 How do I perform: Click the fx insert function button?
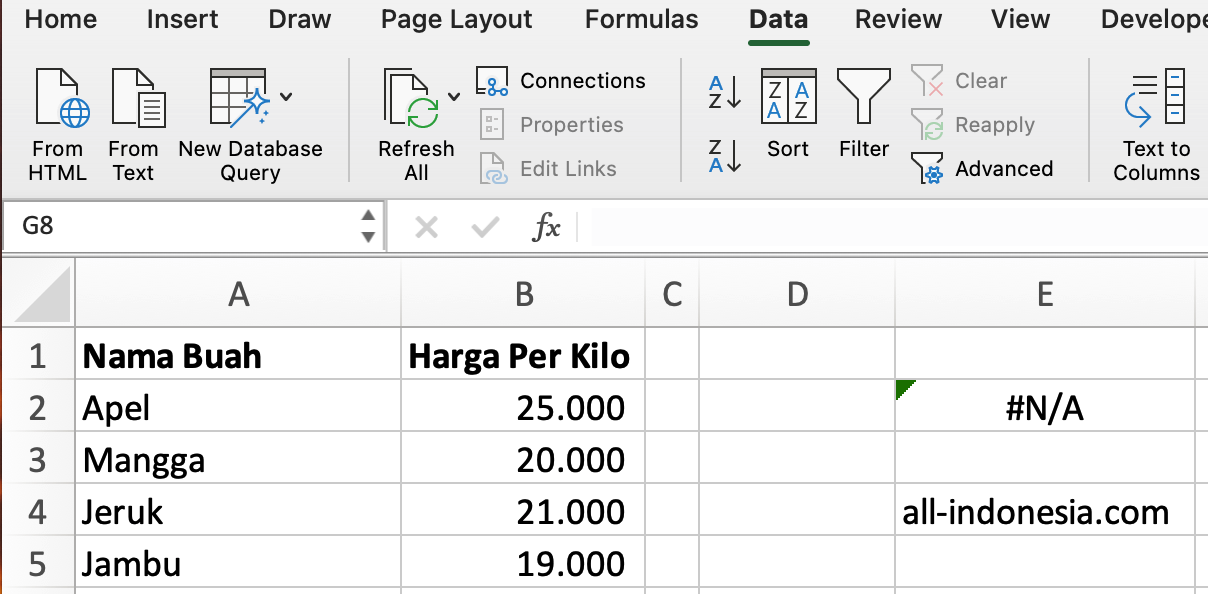[x=546, y=227]
